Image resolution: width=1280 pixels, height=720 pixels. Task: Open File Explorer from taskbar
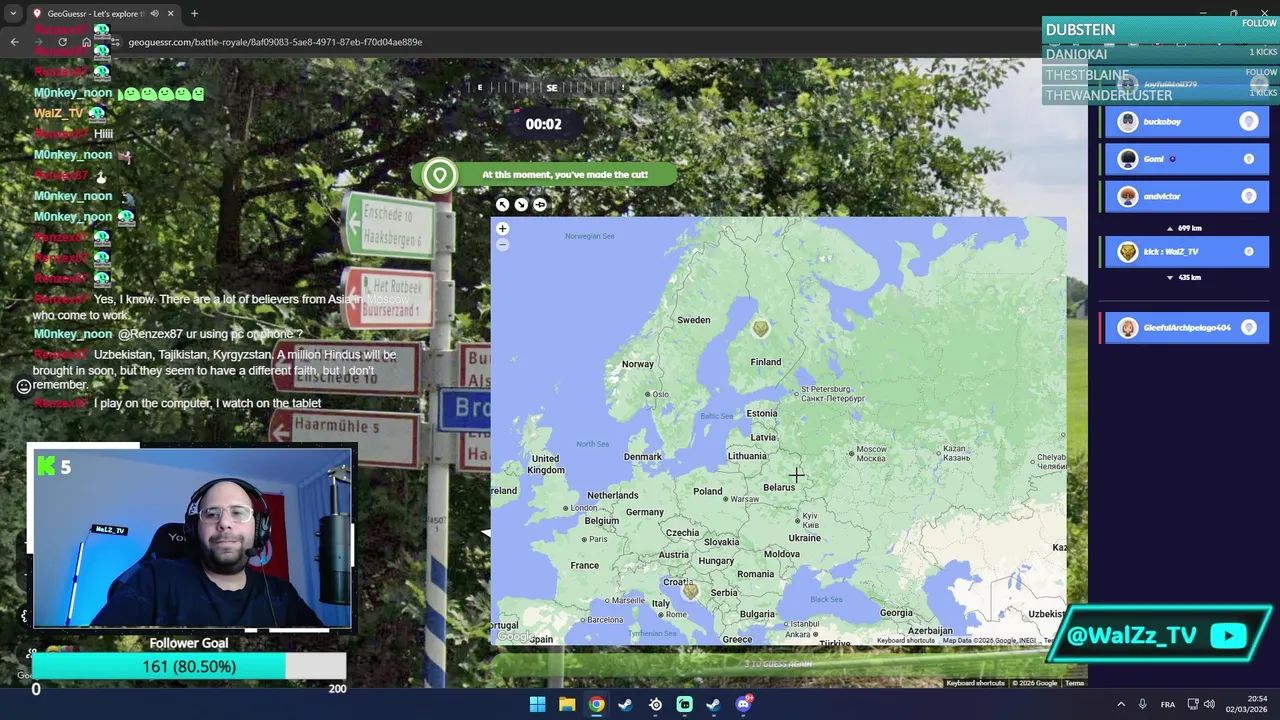[567, 704]
